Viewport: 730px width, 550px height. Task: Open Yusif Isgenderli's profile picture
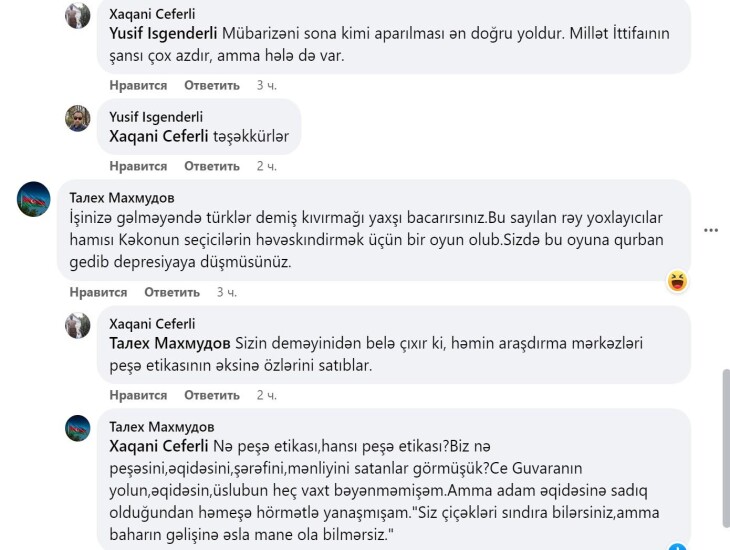click(x=77, y=118)
